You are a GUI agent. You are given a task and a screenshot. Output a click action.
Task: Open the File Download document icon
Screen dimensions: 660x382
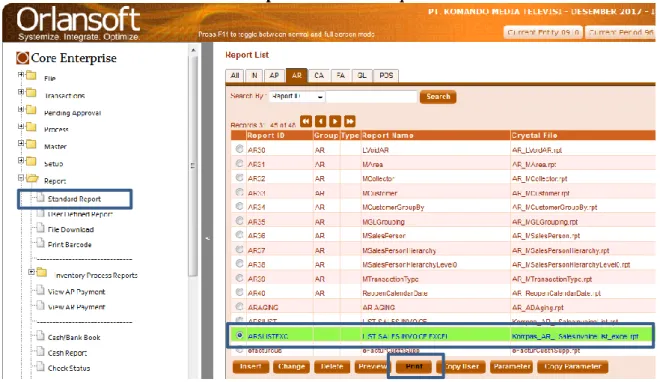pyautogui.click(x=40, y=228)
